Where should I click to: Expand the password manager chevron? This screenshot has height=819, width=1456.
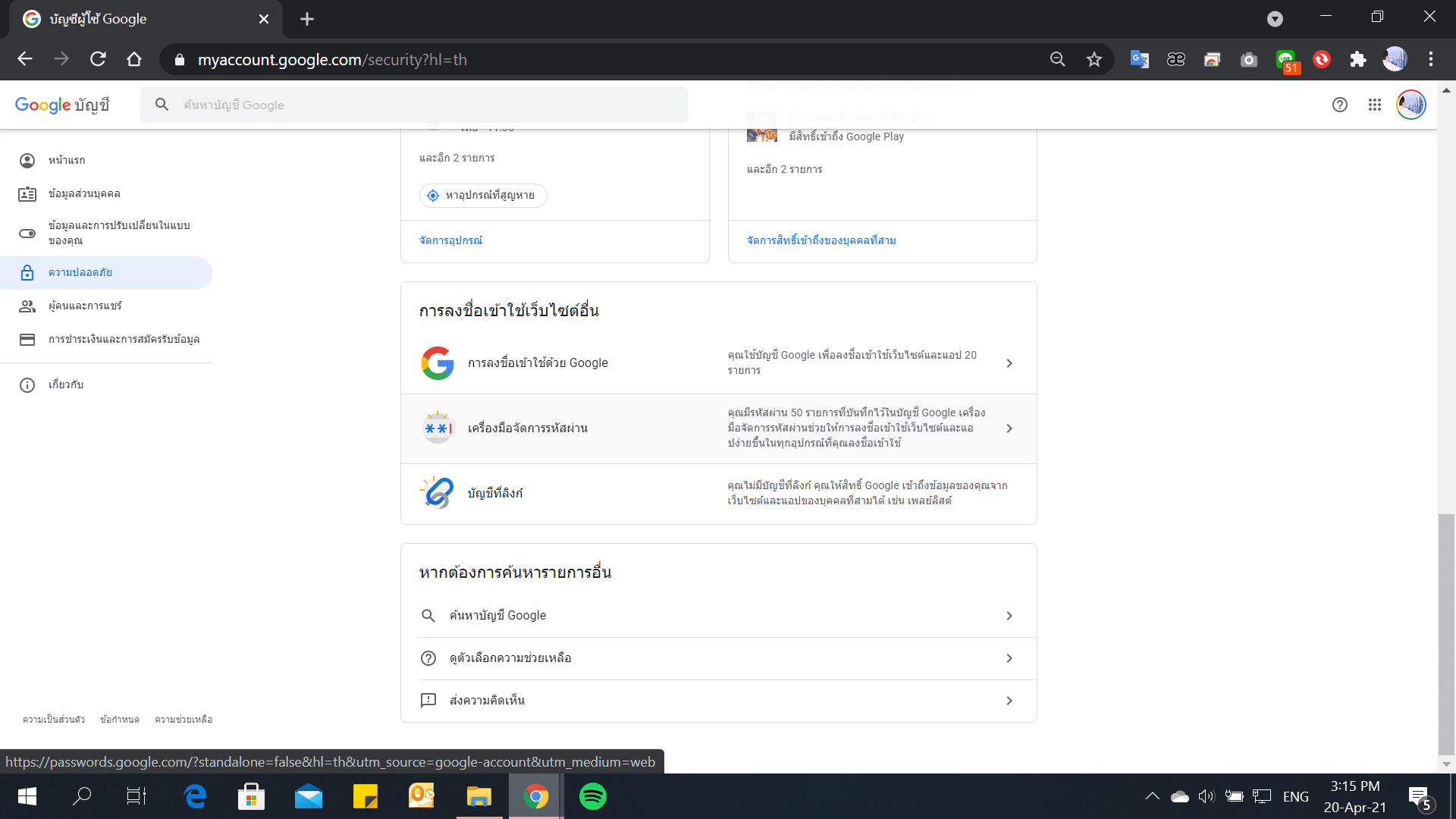1009,428
